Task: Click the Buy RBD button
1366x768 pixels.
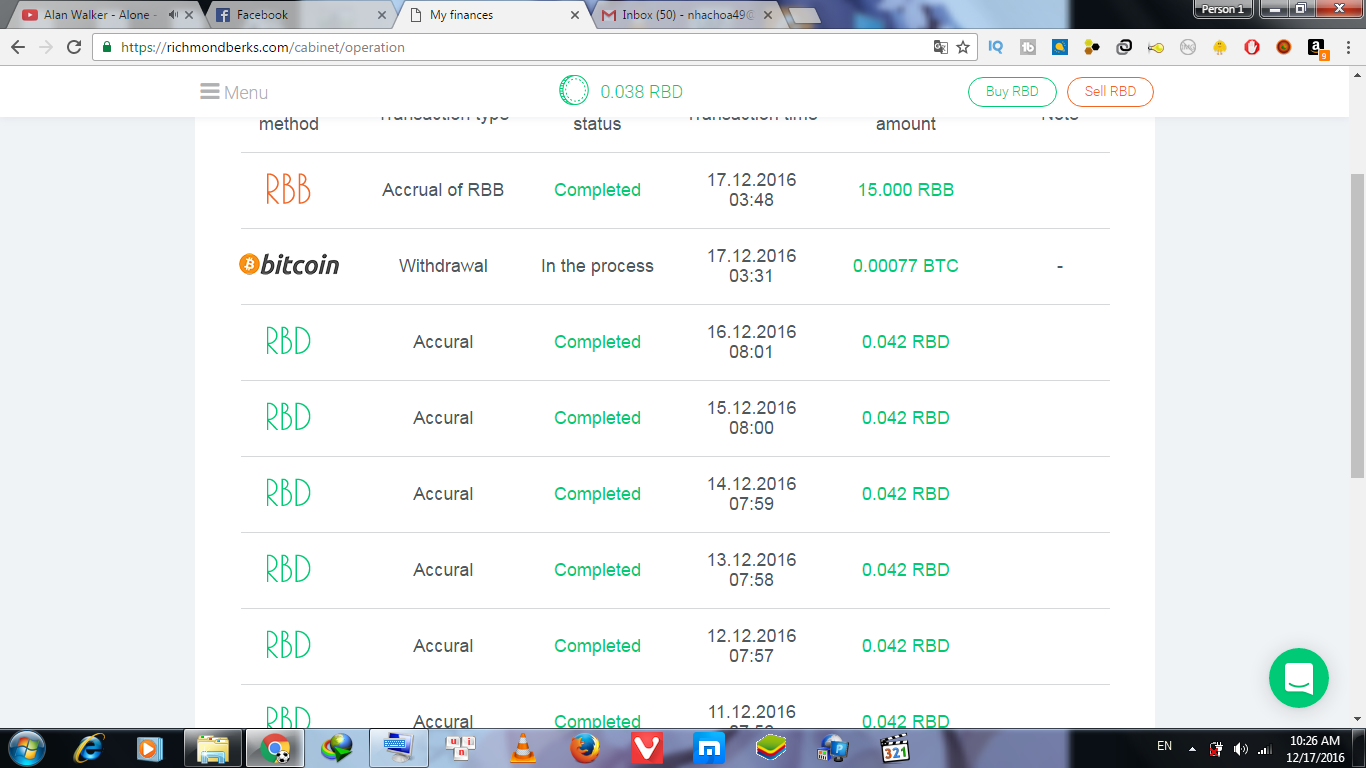Action: coord(1012,91)
